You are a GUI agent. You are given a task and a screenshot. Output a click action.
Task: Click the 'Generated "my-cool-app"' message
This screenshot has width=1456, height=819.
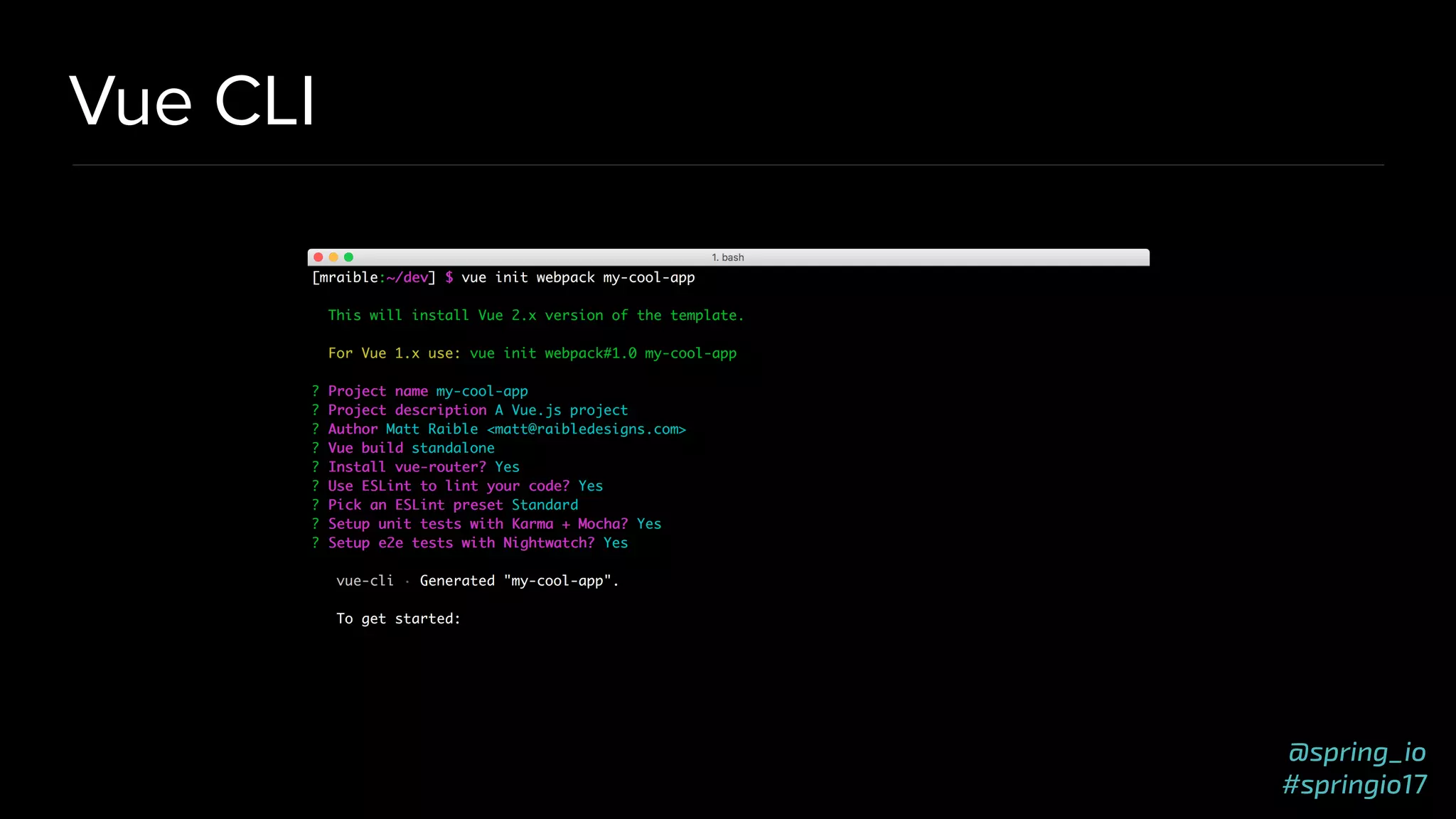(519, 581)
